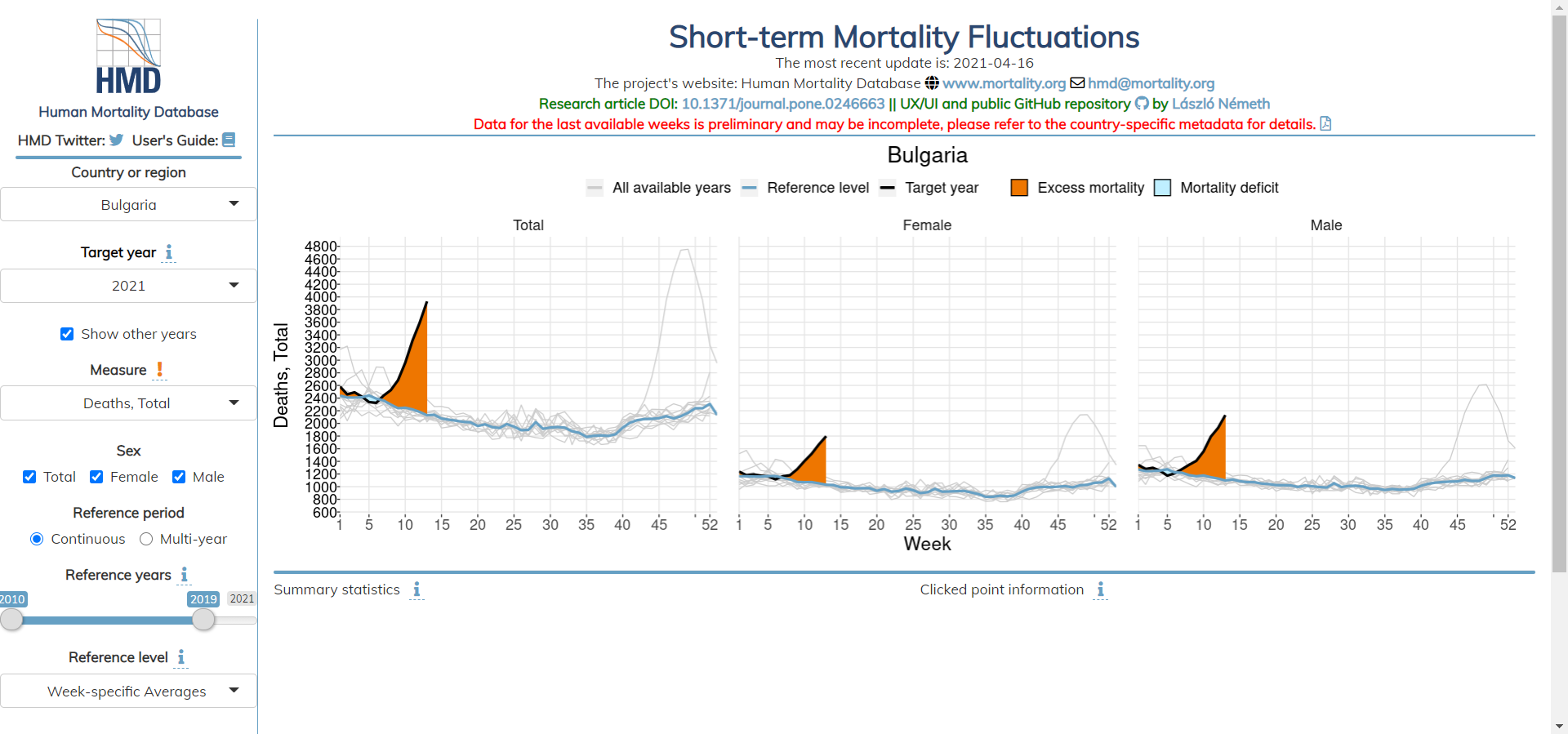This screenshot has height=734, width=1568.
Task: Select the Multi-year reference period option
Action: 146,539
